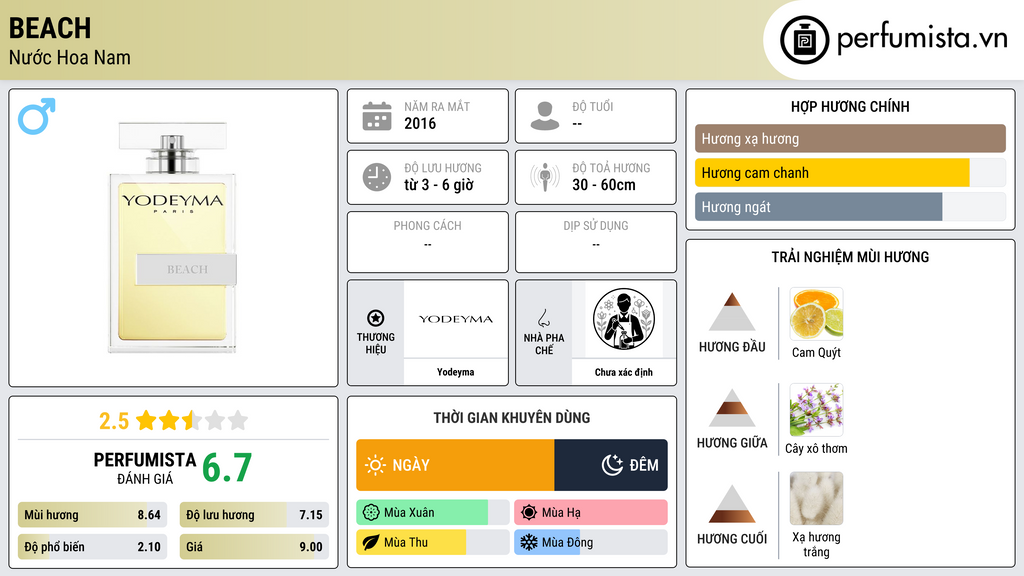Click the Xạ hương trắng note label

point(816,544)
